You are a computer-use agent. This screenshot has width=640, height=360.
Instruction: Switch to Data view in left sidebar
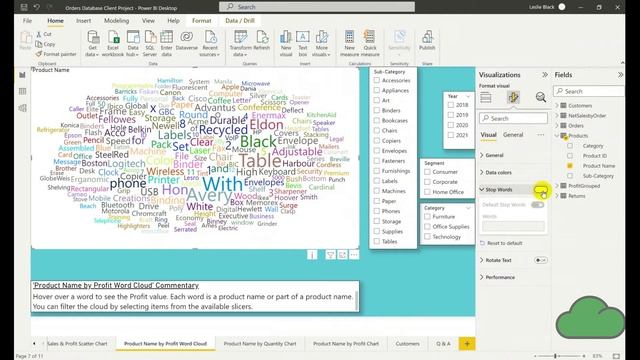click(x=22, y=91)
